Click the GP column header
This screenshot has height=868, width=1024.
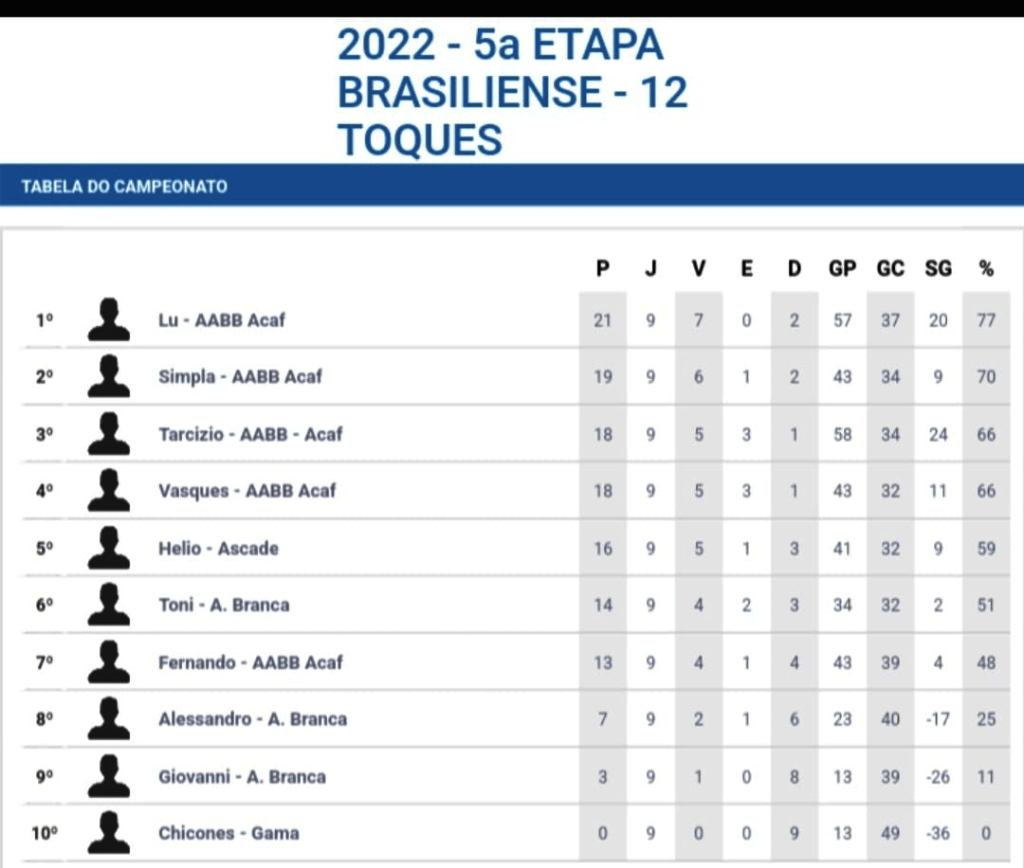[x=842, y=268]
